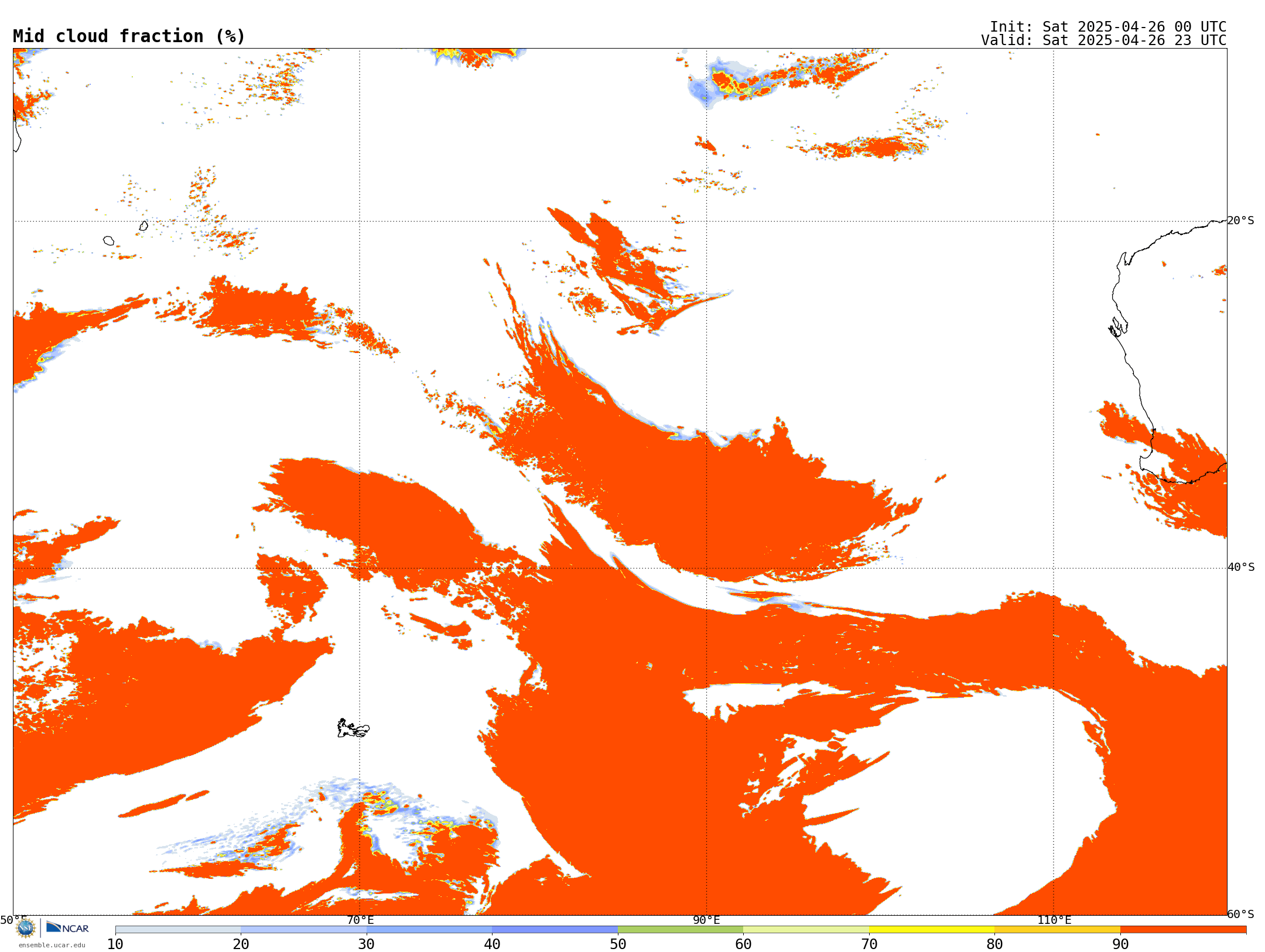Open the ensemble.ucar.edu link text
The height and width of the screenshot is (952, 1265).
tap(52, 945)
